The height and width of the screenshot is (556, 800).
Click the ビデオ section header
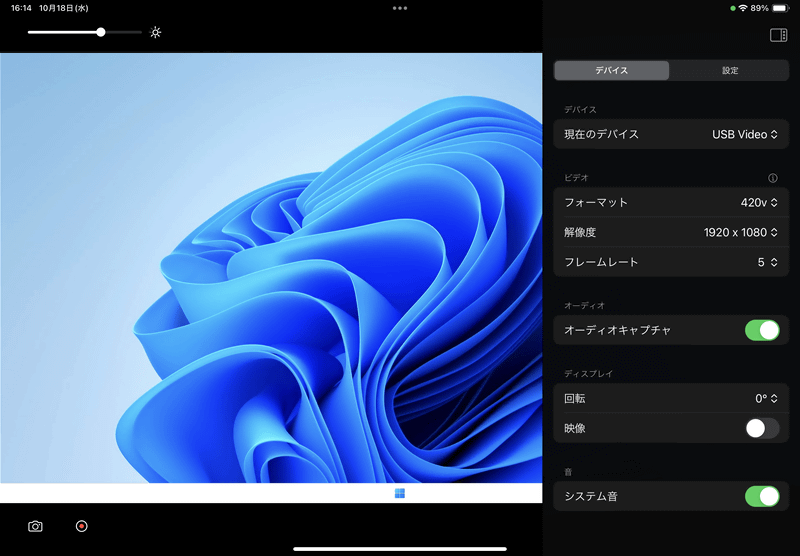(577, 178)
